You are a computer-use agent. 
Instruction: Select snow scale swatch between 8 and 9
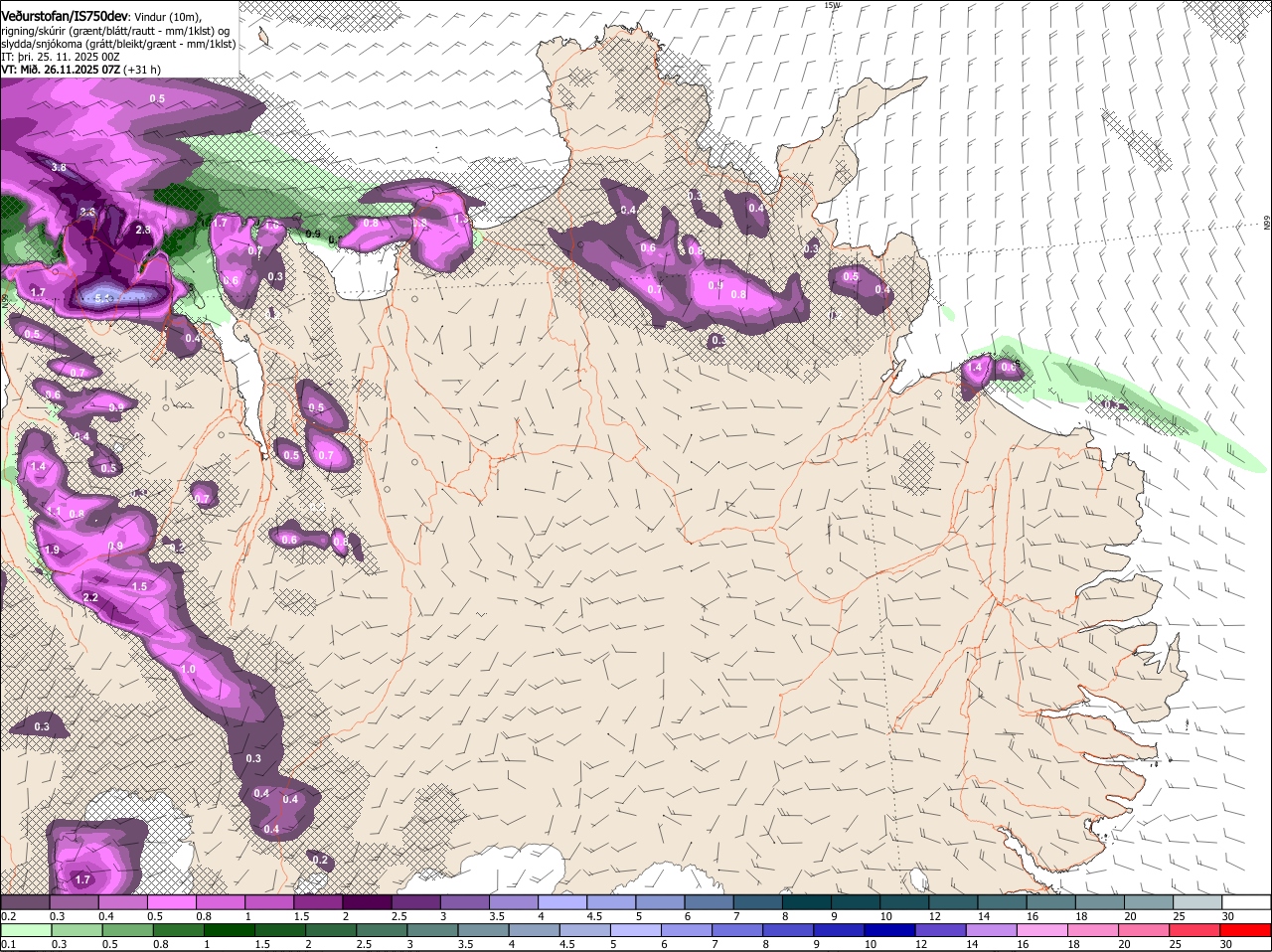point(808,901)
